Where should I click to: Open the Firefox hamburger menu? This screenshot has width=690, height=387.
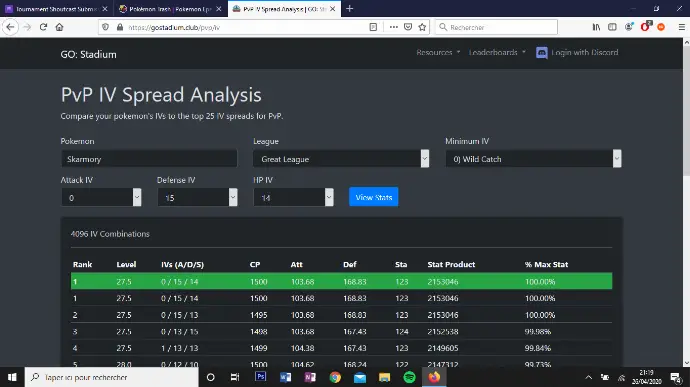[682, 27]
